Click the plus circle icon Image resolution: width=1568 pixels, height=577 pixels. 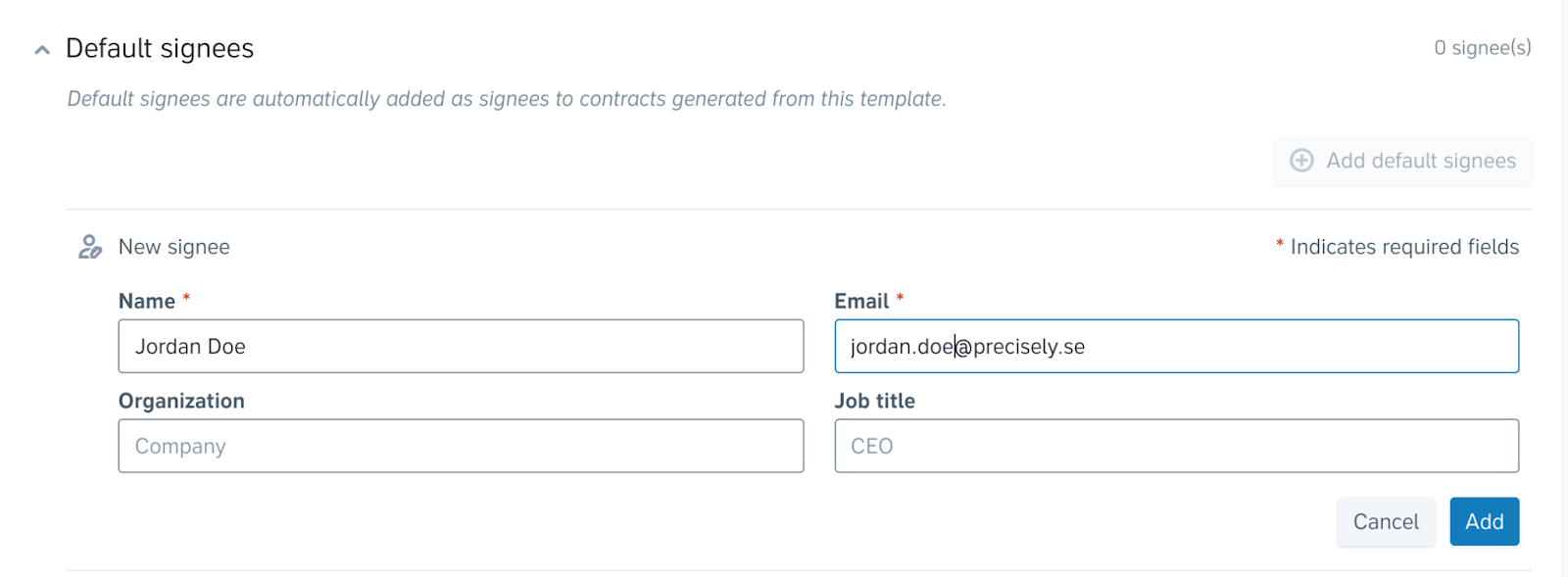1301,161
